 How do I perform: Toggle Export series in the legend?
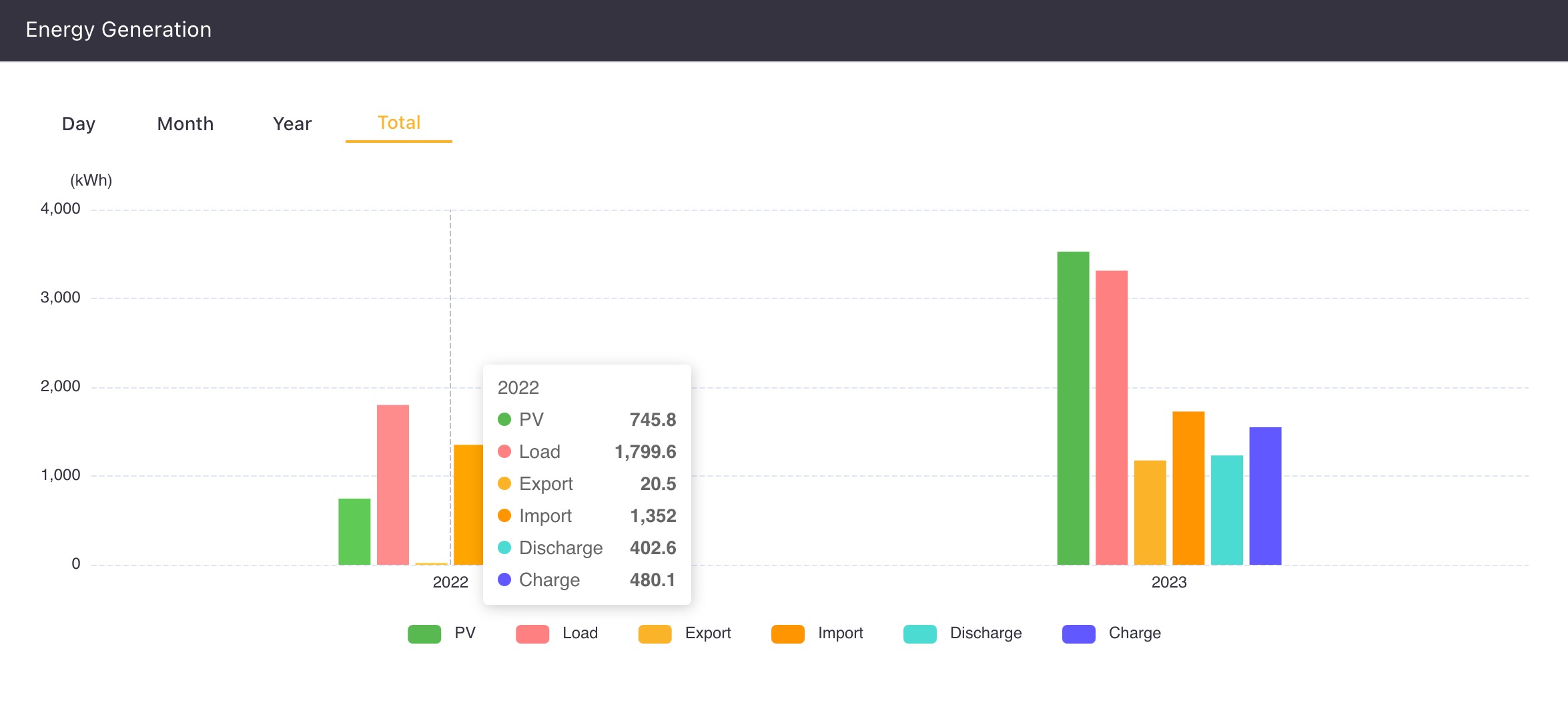click(x=685, y=633)
